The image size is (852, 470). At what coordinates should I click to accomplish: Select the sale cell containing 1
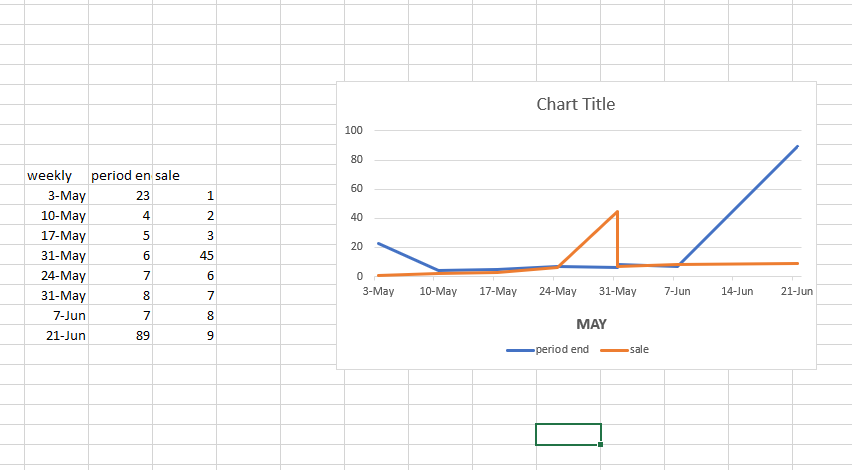pos(185,195)
